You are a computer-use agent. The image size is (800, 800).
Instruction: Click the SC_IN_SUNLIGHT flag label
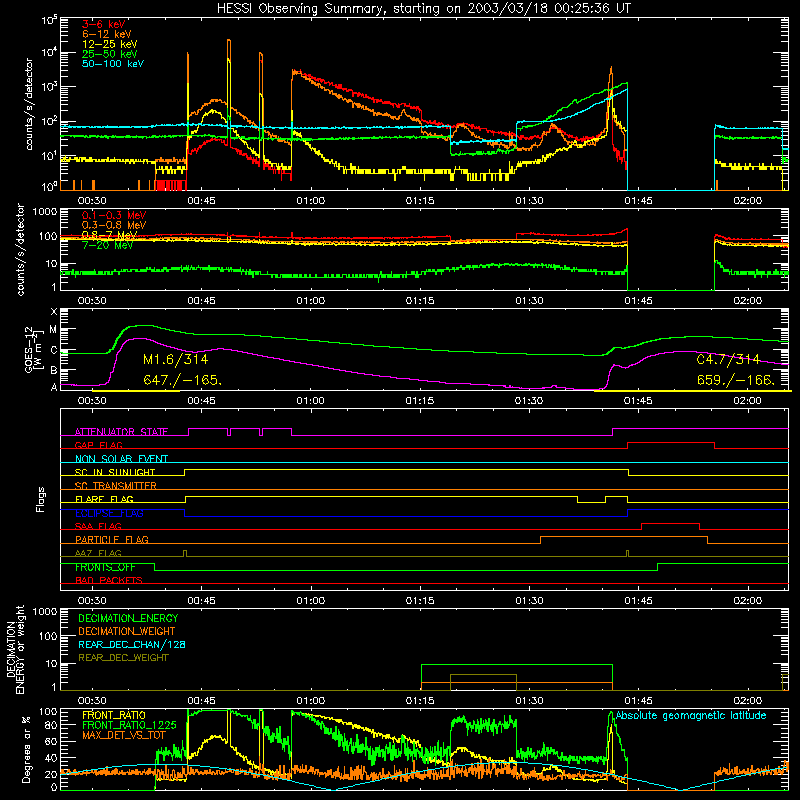pos(115,472)
